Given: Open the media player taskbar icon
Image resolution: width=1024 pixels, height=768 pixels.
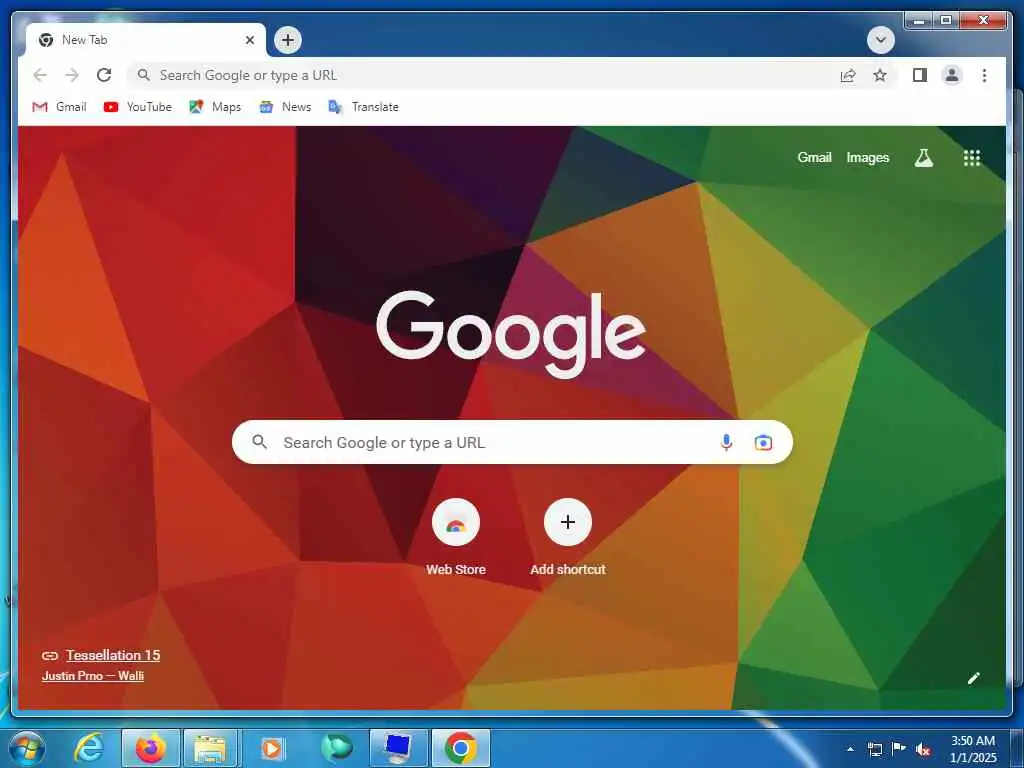Looking at the screenshot, I should coord(272,748).
